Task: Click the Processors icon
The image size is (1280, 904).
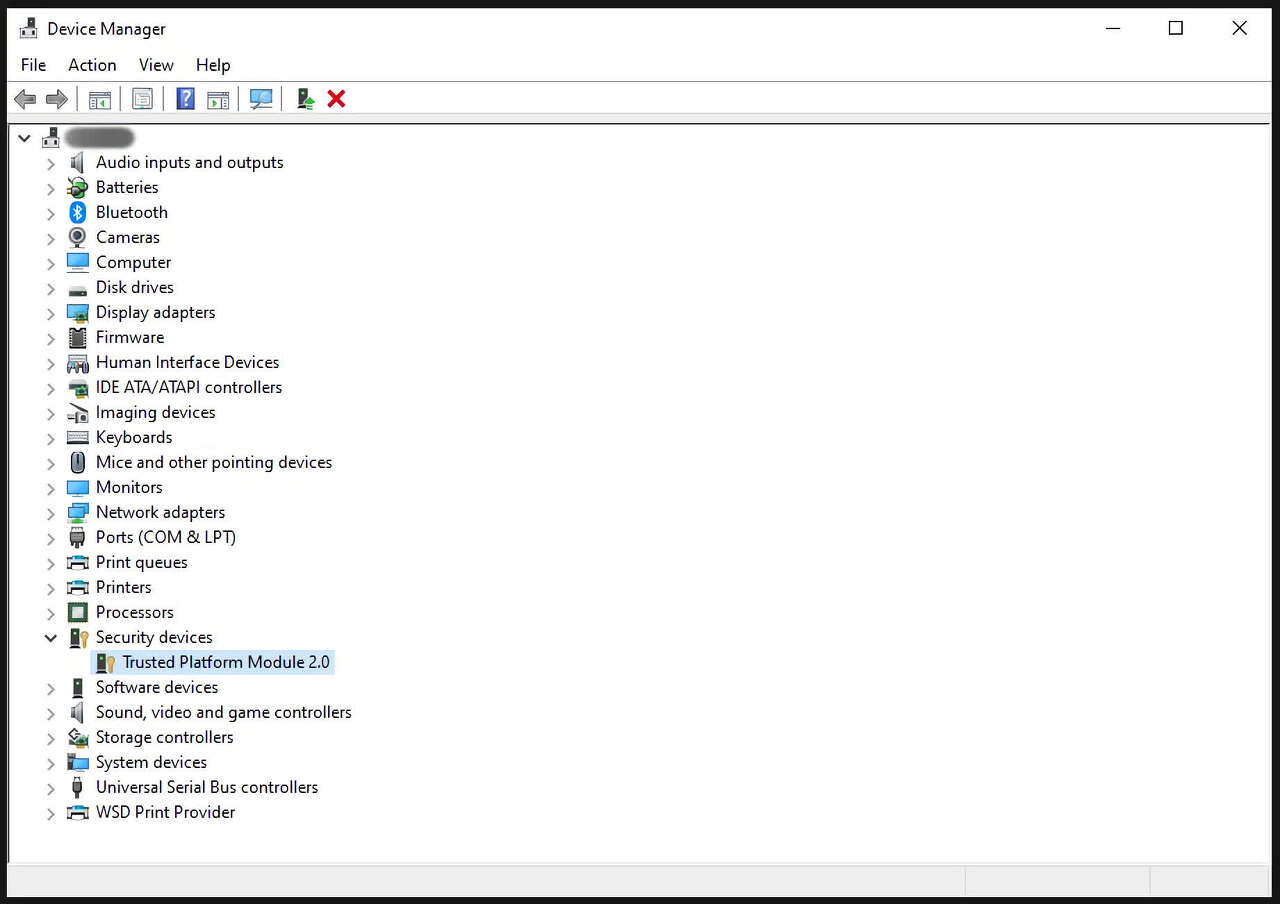Action: pyautogui.click(x=77, y=612)
